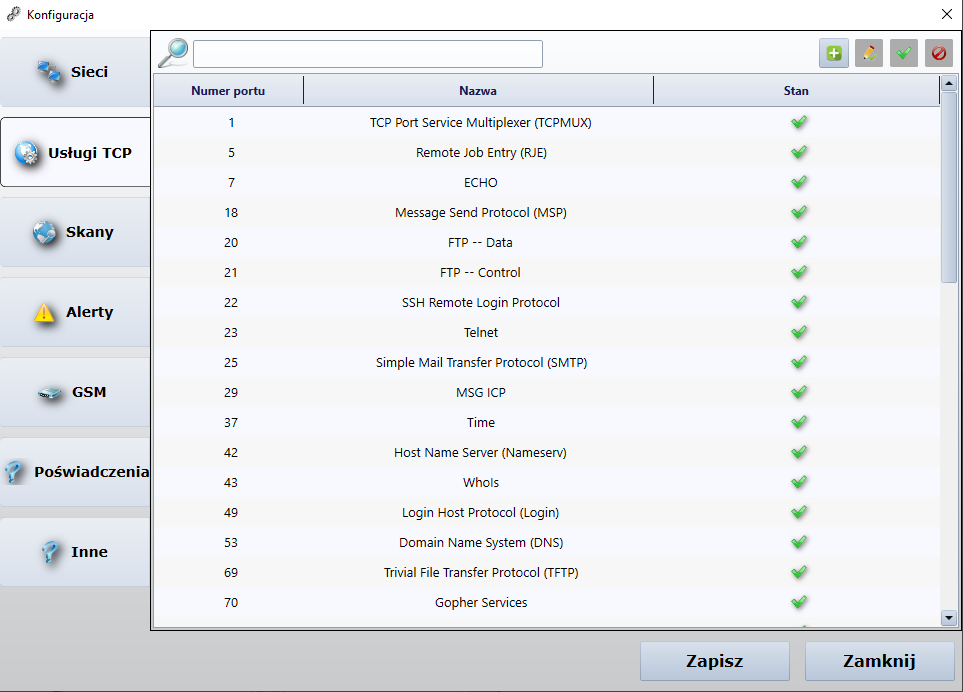Open the Sieci tab
The width and height of the screenshot is (963, 692).
[x=75, y=72]
